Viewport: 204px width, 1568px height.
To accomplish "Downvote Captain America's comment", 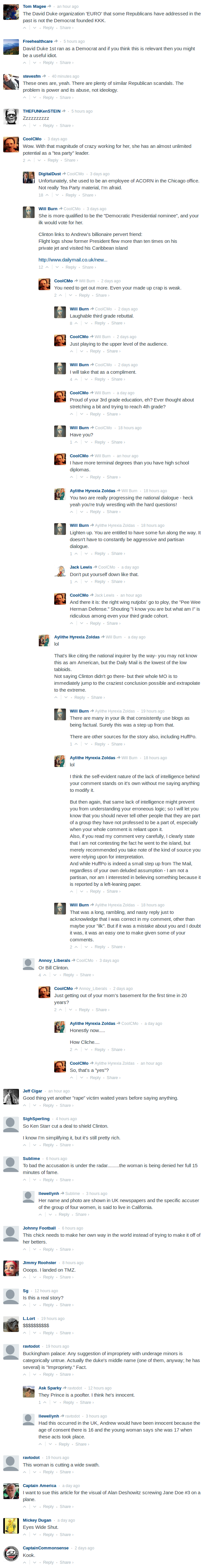I will tap(35, 1507).
